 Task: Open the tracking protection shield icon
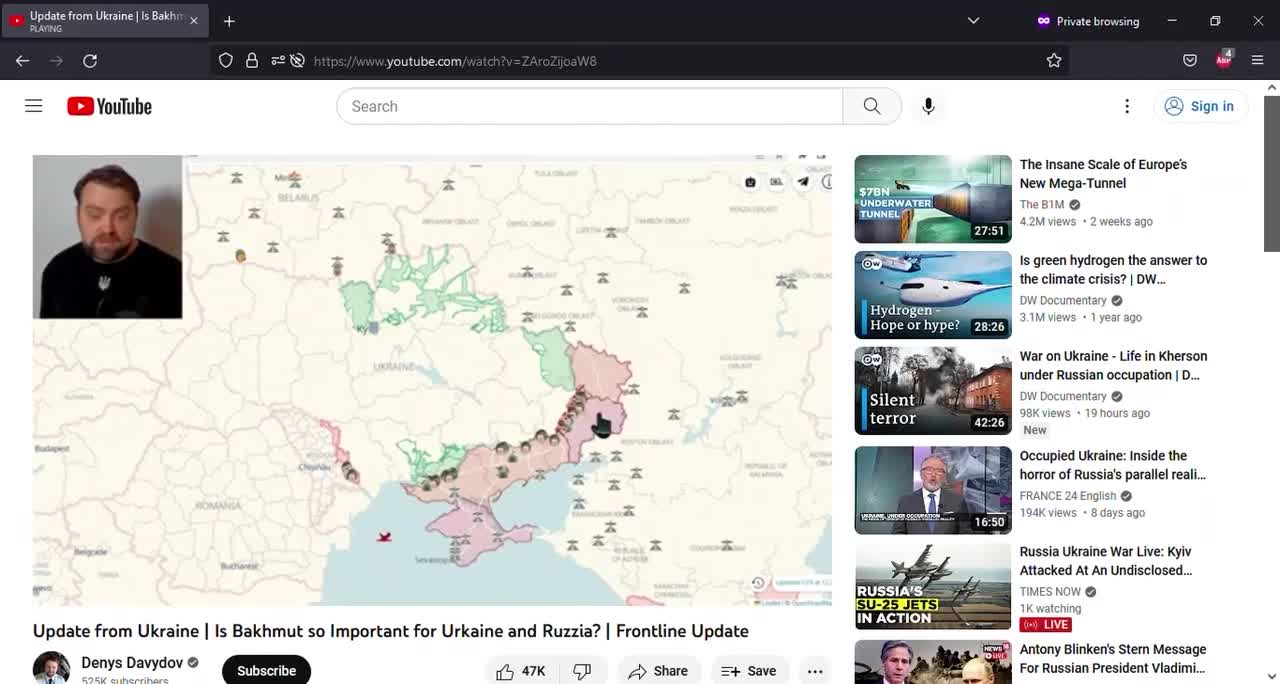click(226, 61)
